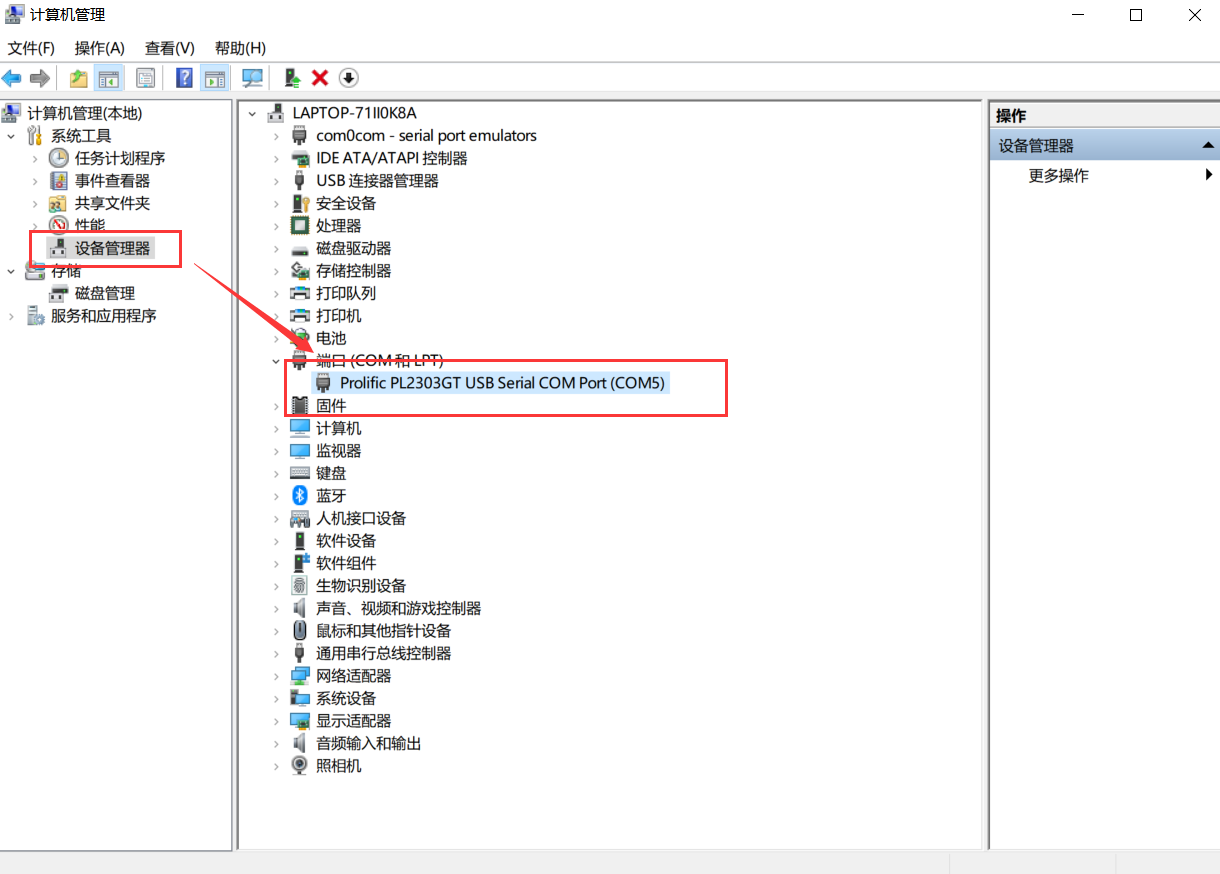Click the 声音、视频和游戏控制器 label
This screenshot has width=1220, height=874.
point(399,608)
